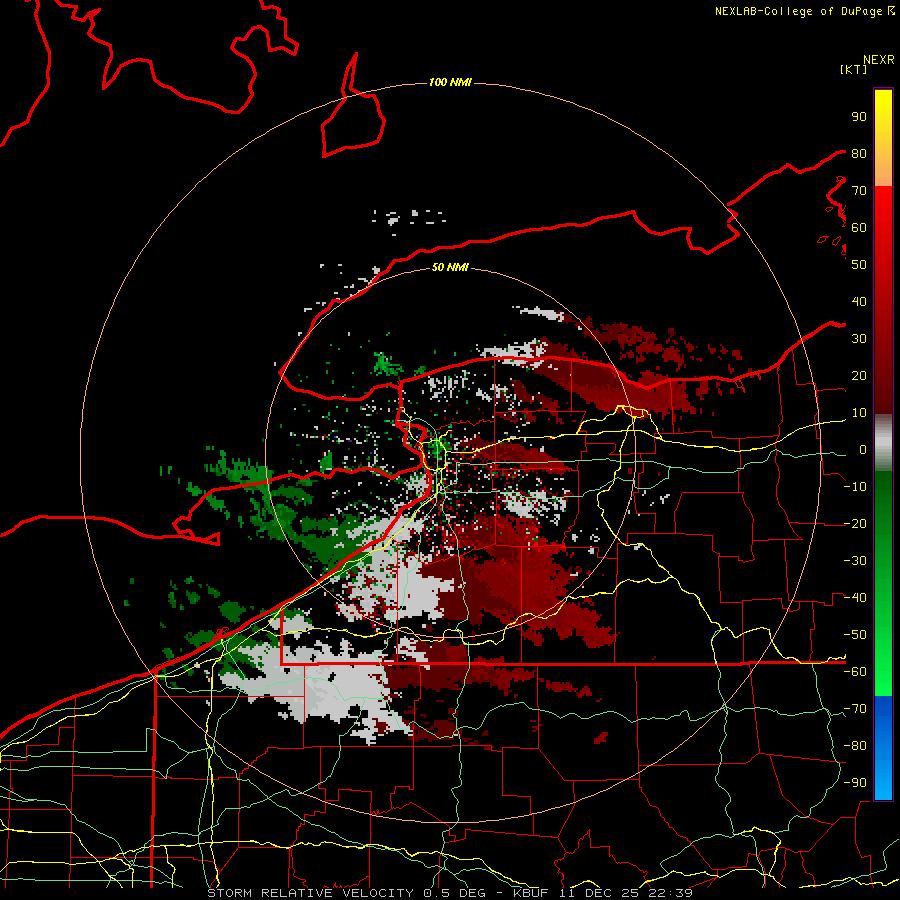
Task: Click the -30 value on the velocity scale
Action: tap(855, 561)
